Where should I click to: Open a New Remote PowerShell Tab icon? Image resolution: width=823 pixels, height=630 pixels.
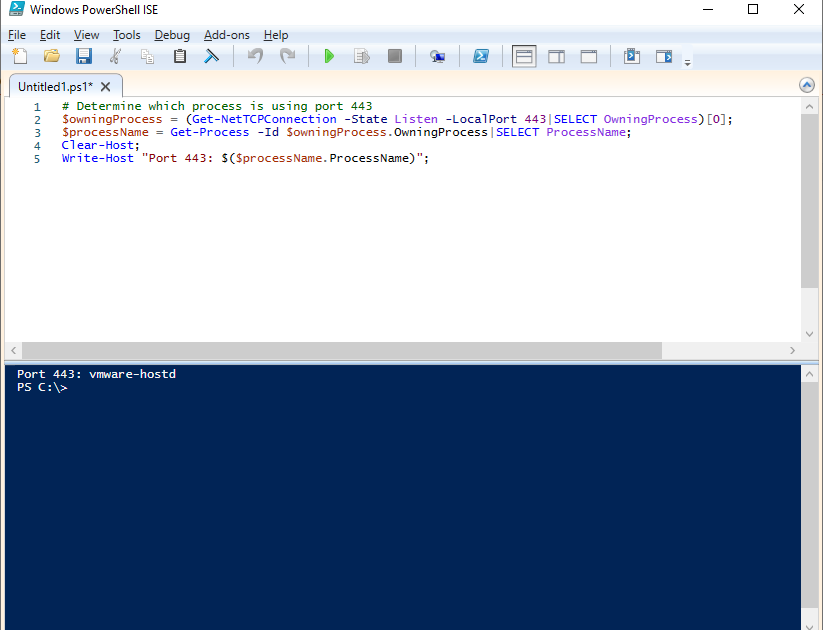[437, 56]
